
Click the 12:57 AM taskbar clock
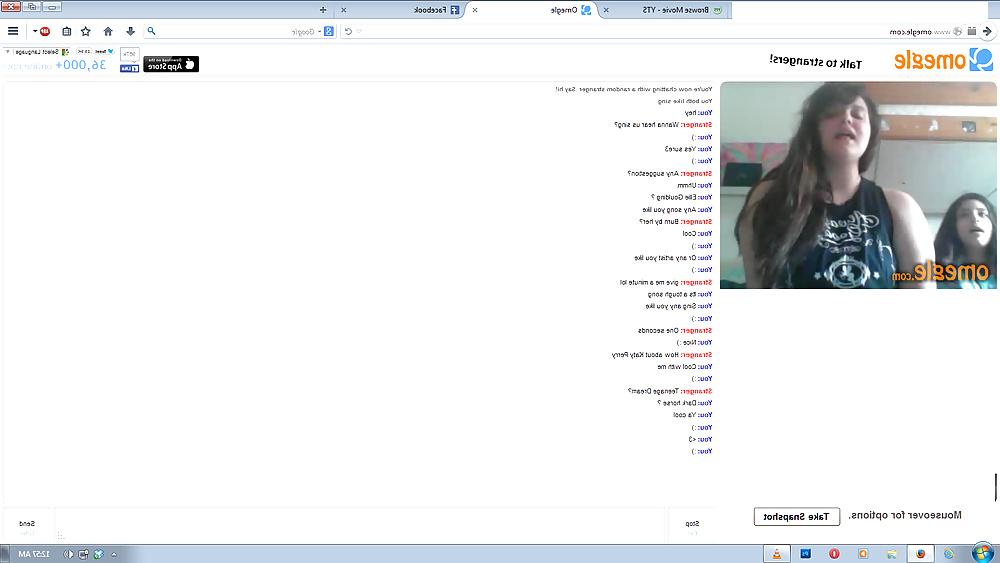34,554
